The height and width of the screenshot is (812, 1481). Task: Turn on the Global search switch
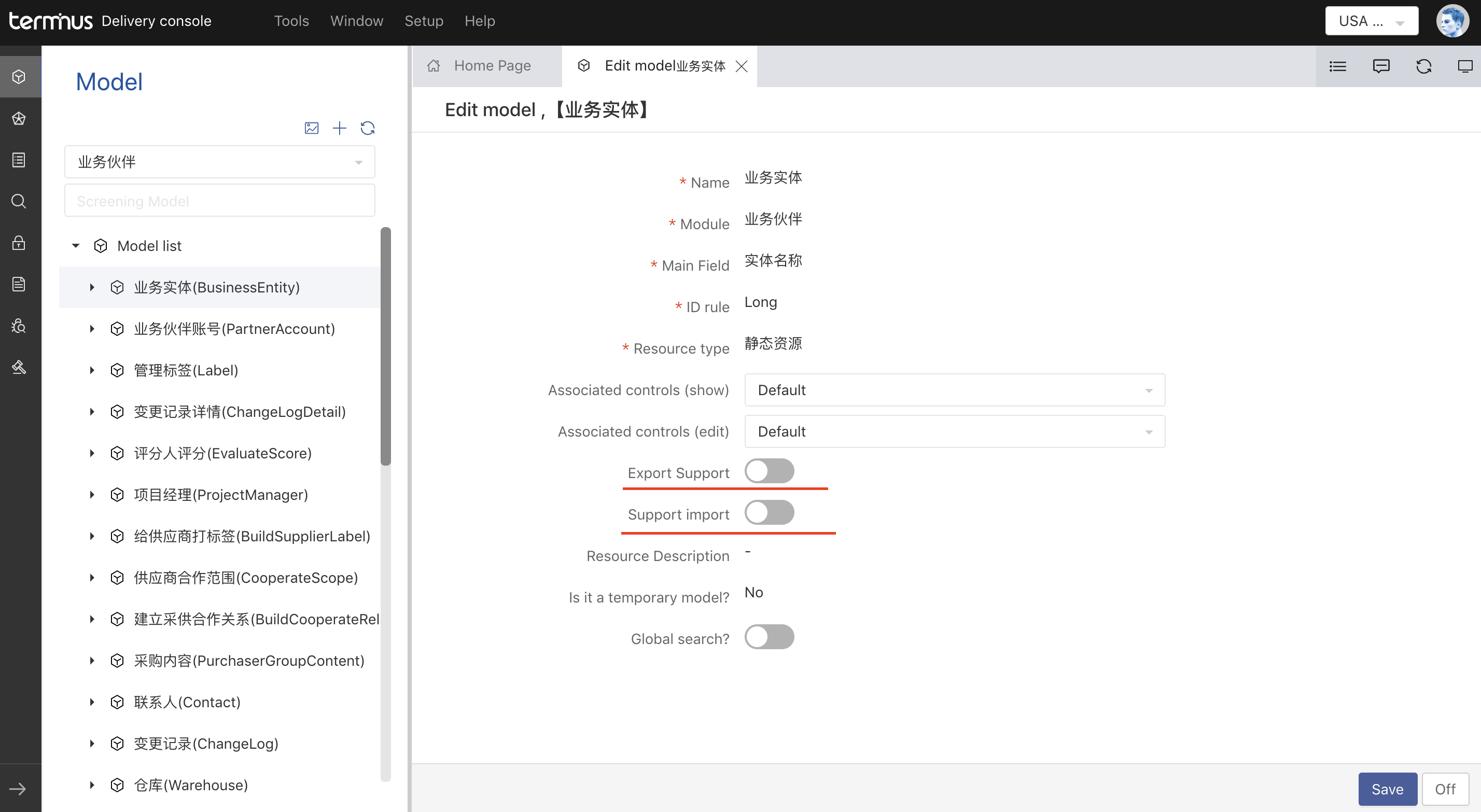tap(769, 637)
